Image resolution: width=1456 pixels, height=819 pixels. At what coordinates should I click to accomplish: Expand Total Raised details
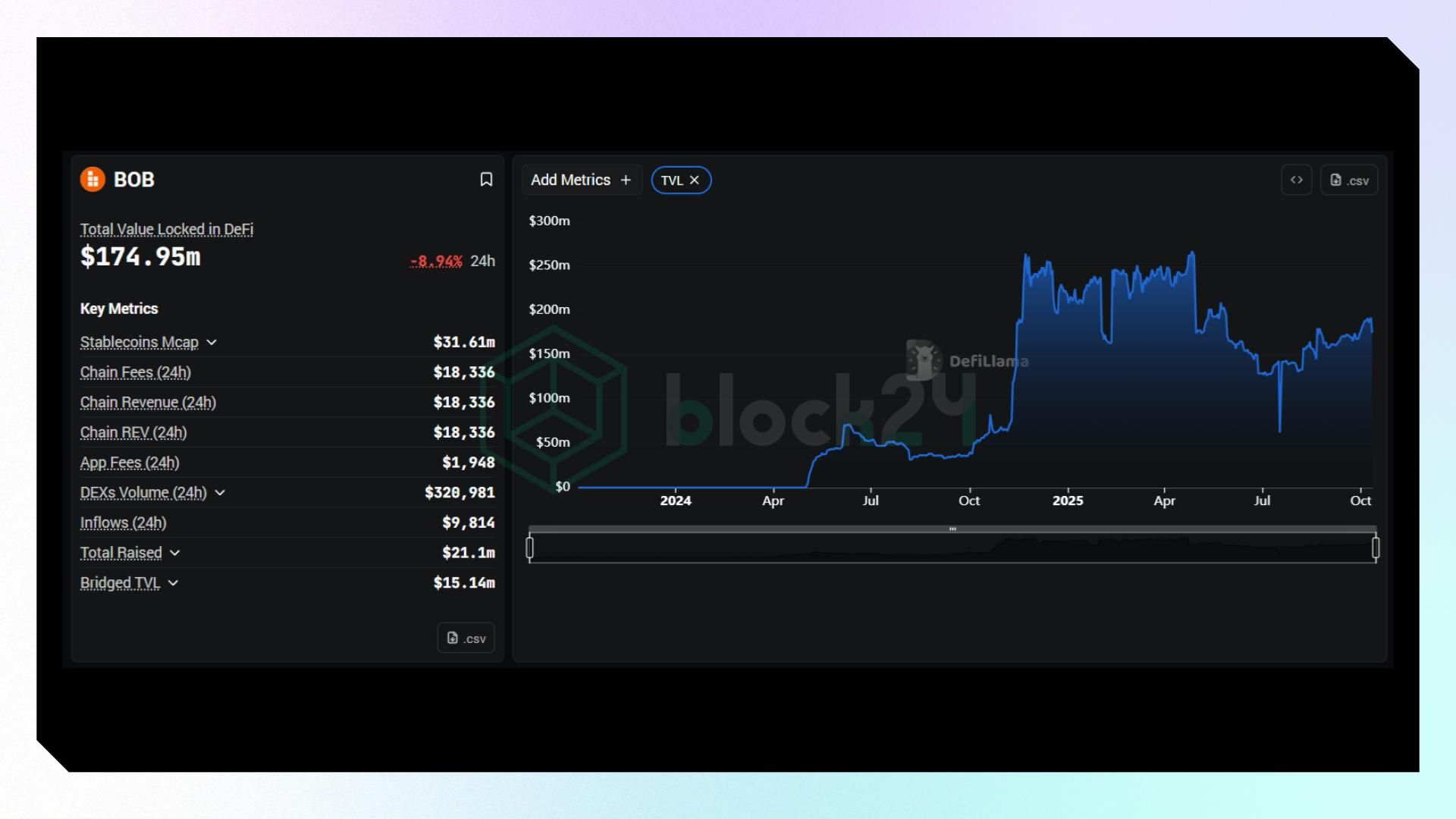[x=175, y=553]
